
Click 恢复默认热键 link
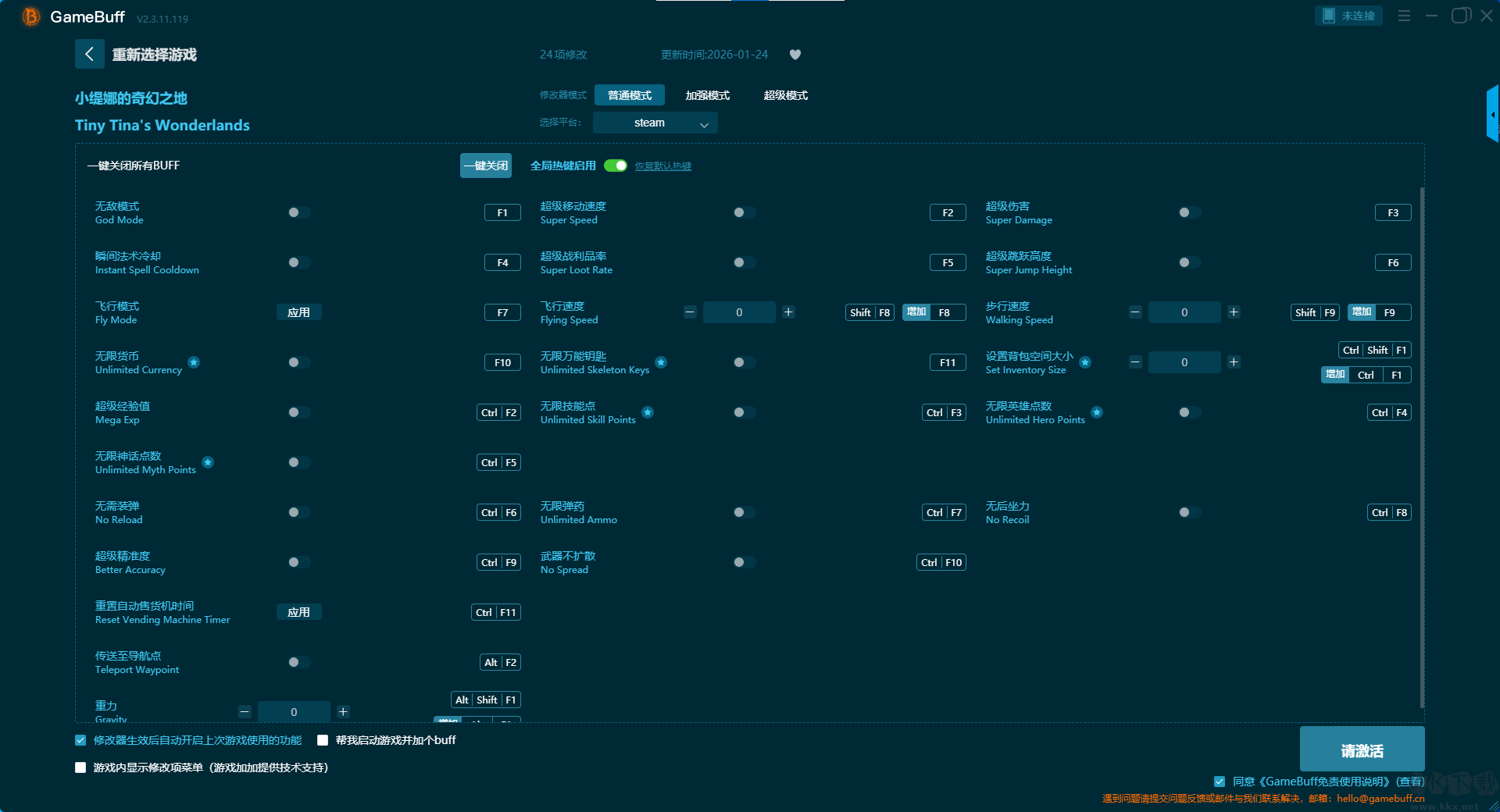663,166
